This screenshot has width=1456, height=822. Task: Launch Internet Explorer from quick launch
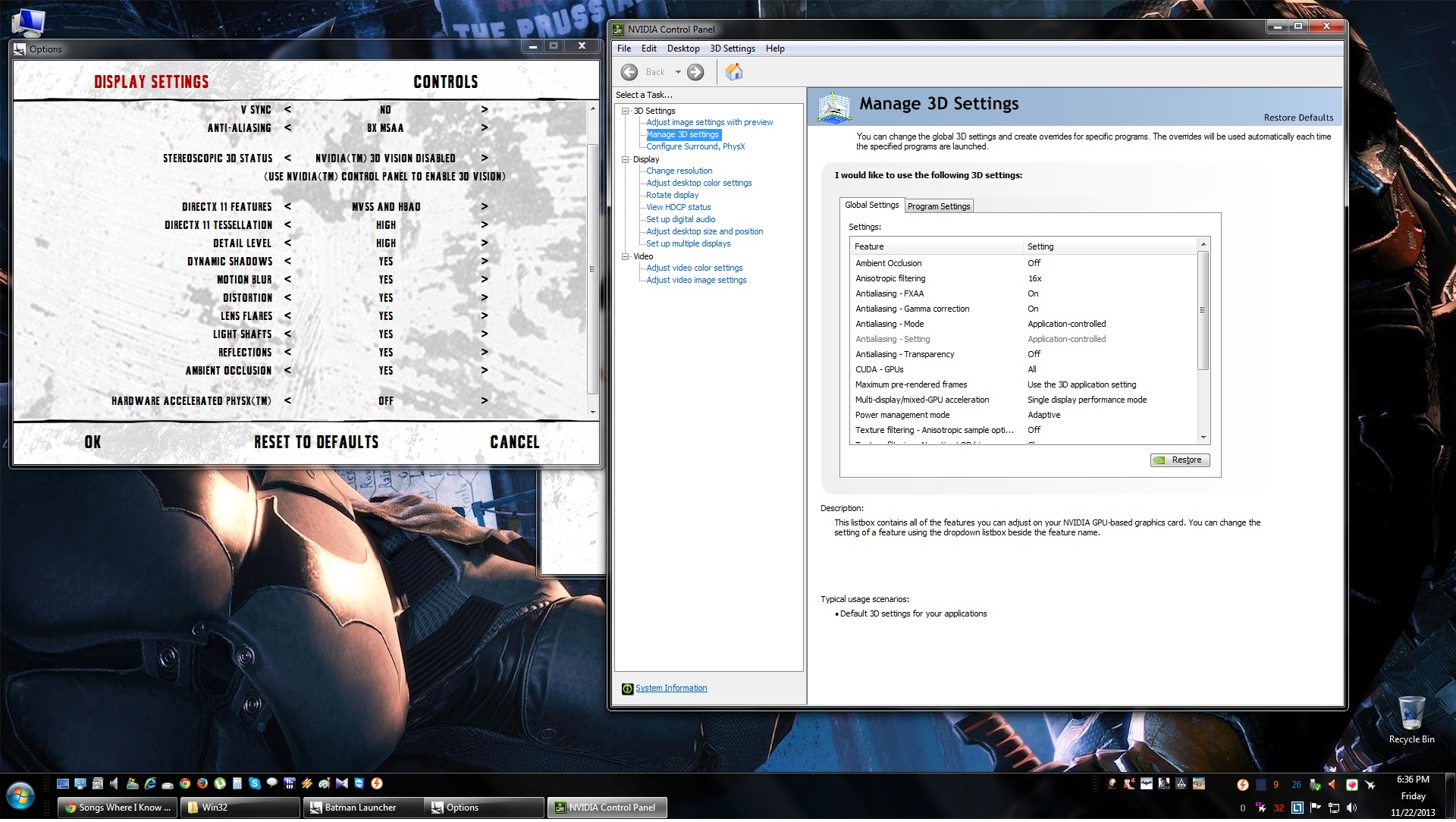pos(150,784)
